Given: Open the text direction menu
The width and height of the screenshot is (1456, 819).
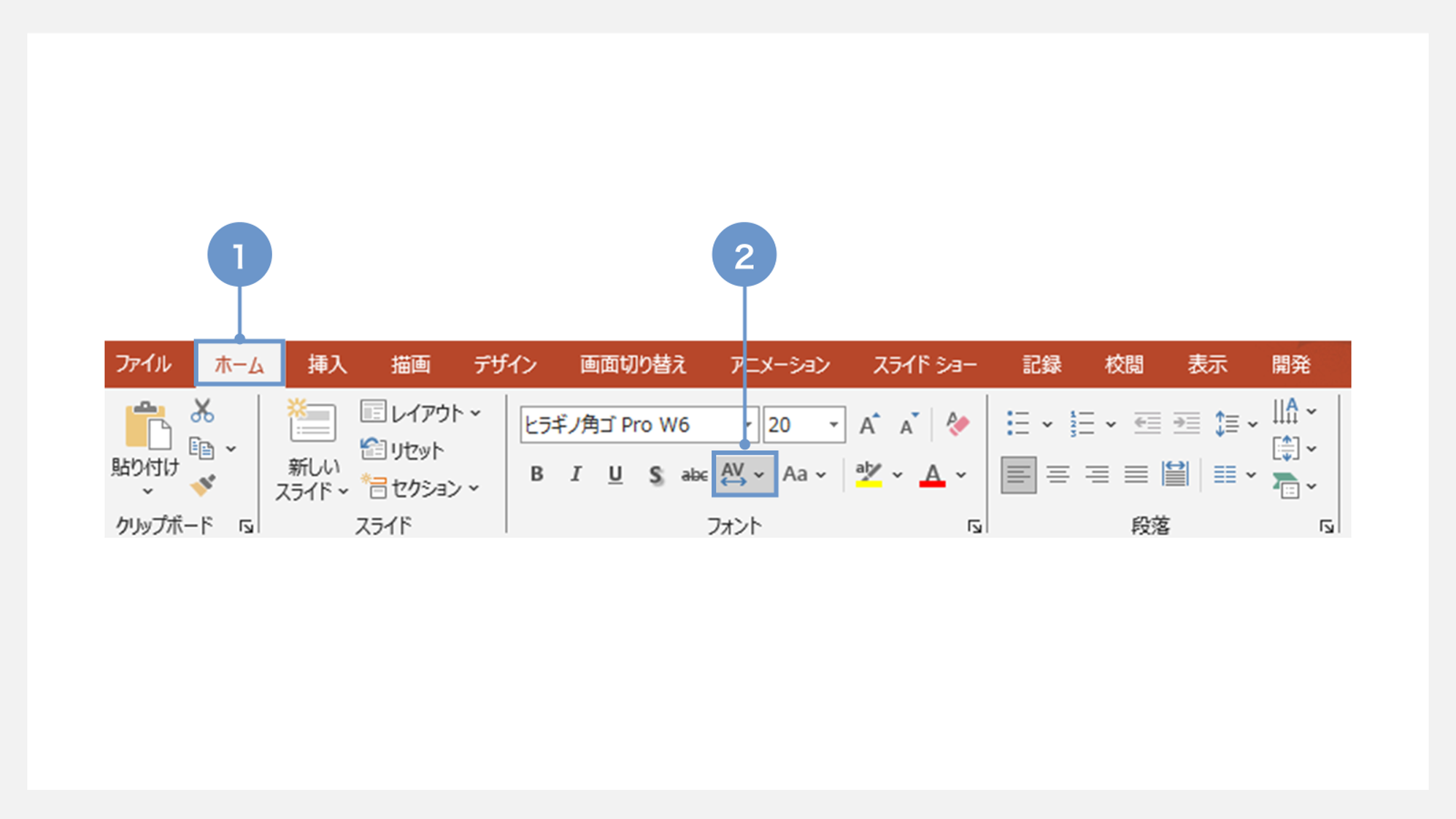Looking at the screenshot, I should pyautogui.click(x=1294, y=411).
